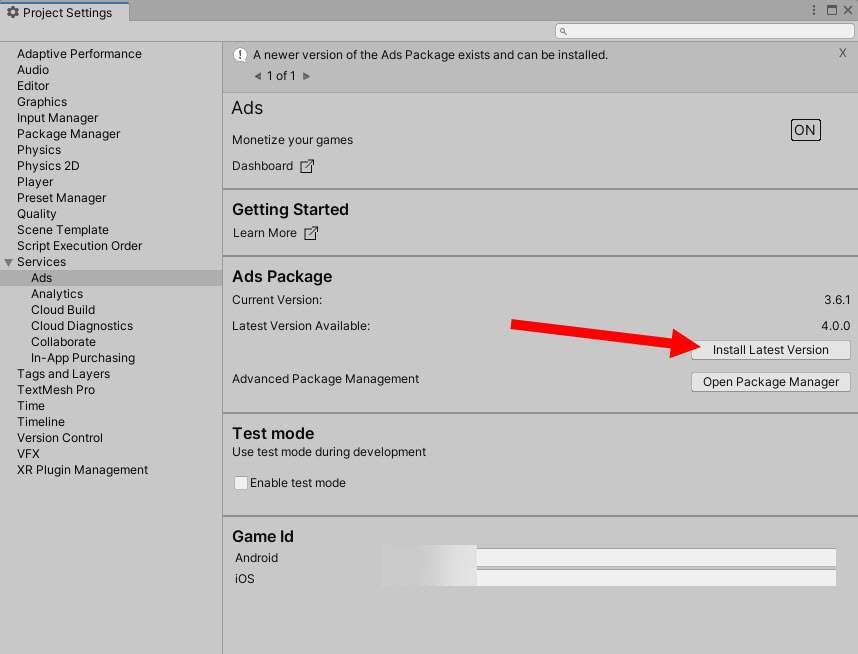Go to next notification arrow
858x654 pixels.
pyautogui.click(x=306, y=76)
